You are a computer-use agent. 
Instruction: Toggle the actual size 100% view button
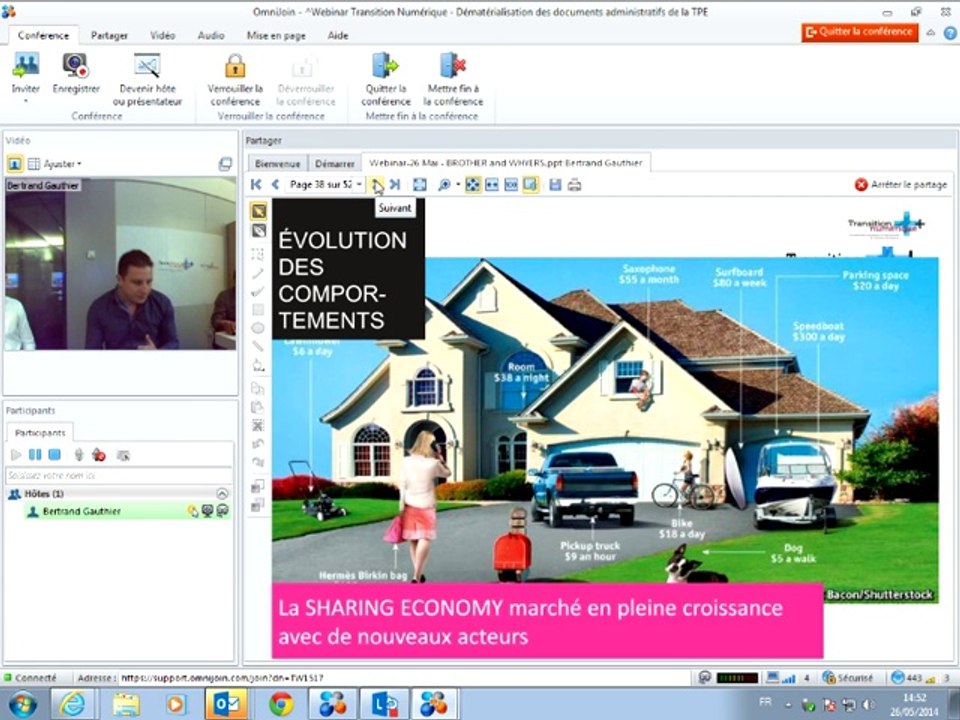511,184
